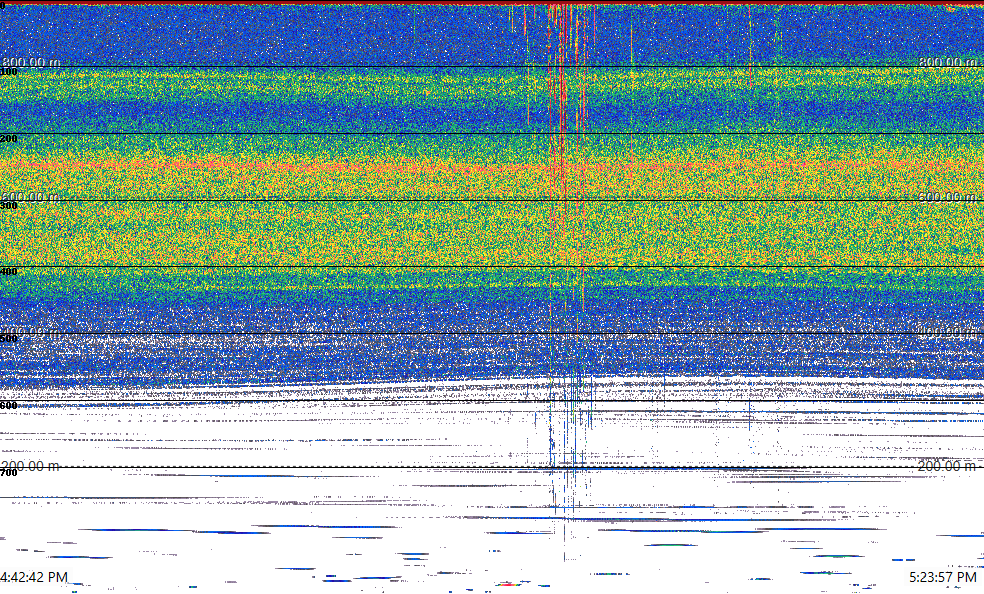Click the 4:42:42 PM start timestamp
Viewport: 984px width, 594px height.
[x=34, y=577]
